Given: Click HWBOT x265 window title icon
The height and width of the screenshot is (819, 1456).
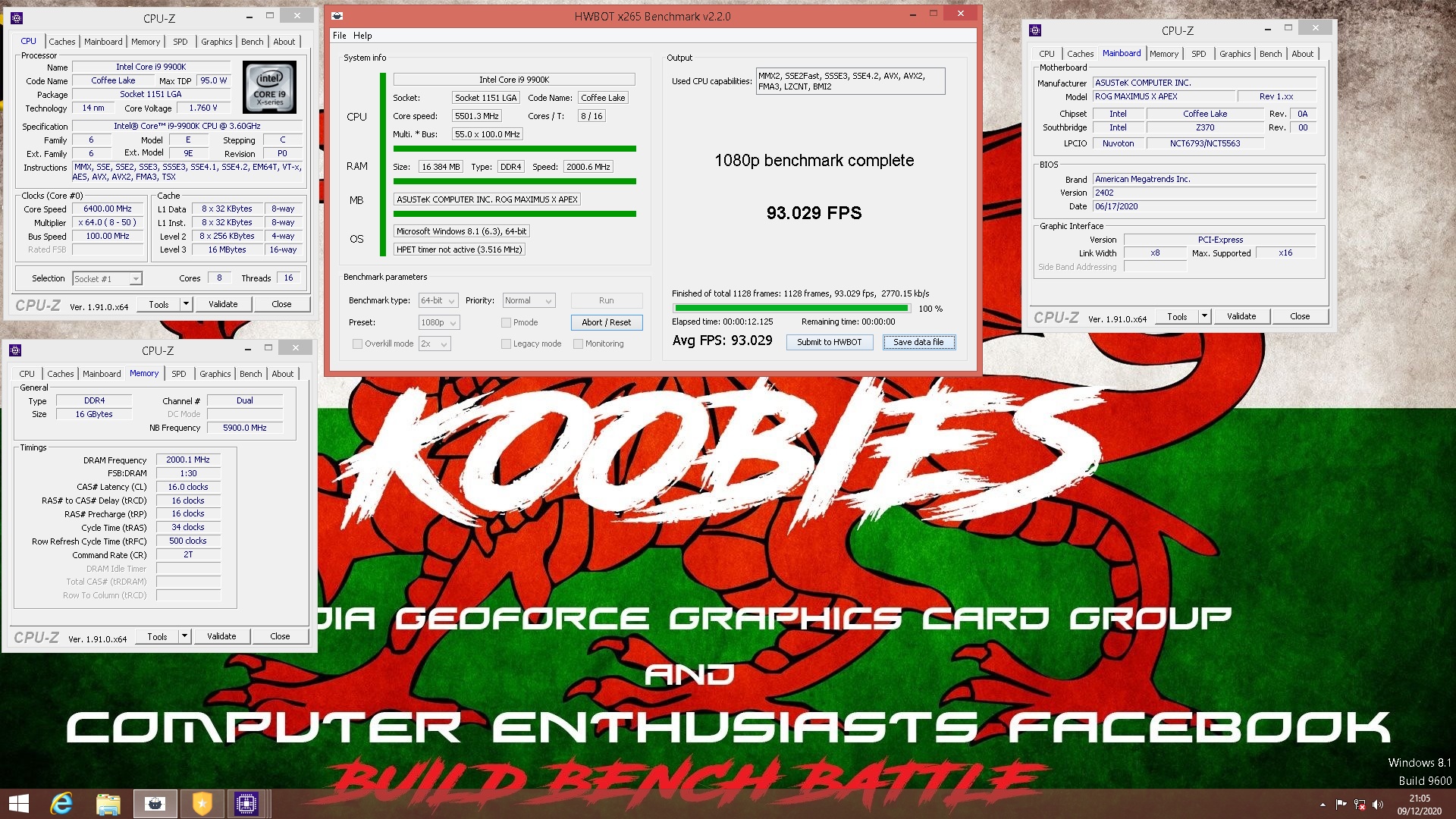Looking at the screenshot, I should [x=337, y=16].
